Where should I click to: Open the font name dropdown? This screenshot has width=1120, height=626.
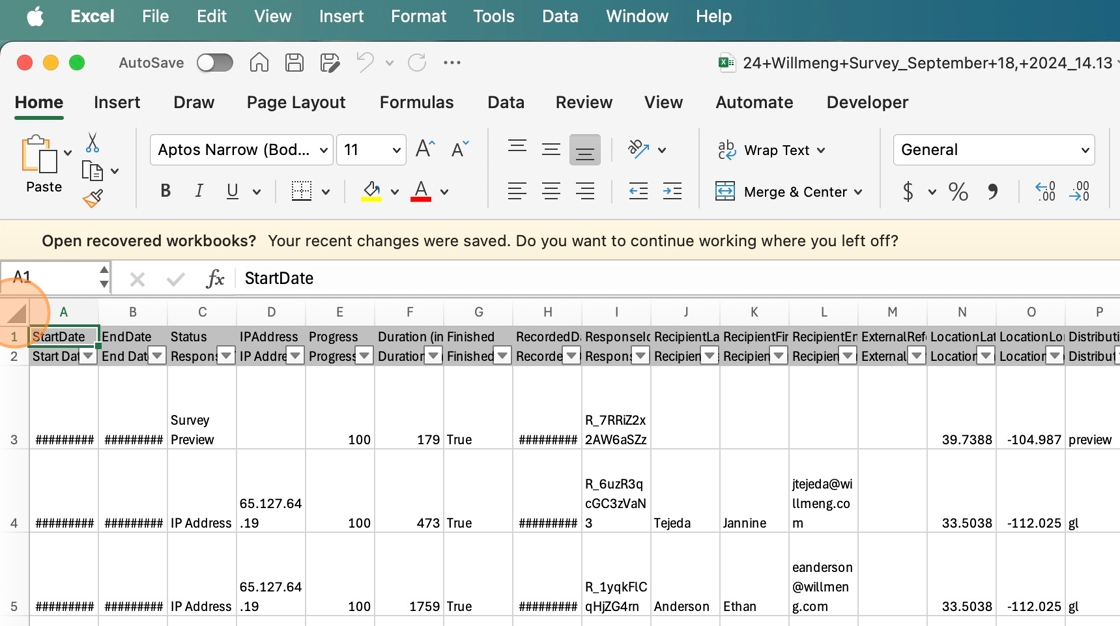click(242, 150)
